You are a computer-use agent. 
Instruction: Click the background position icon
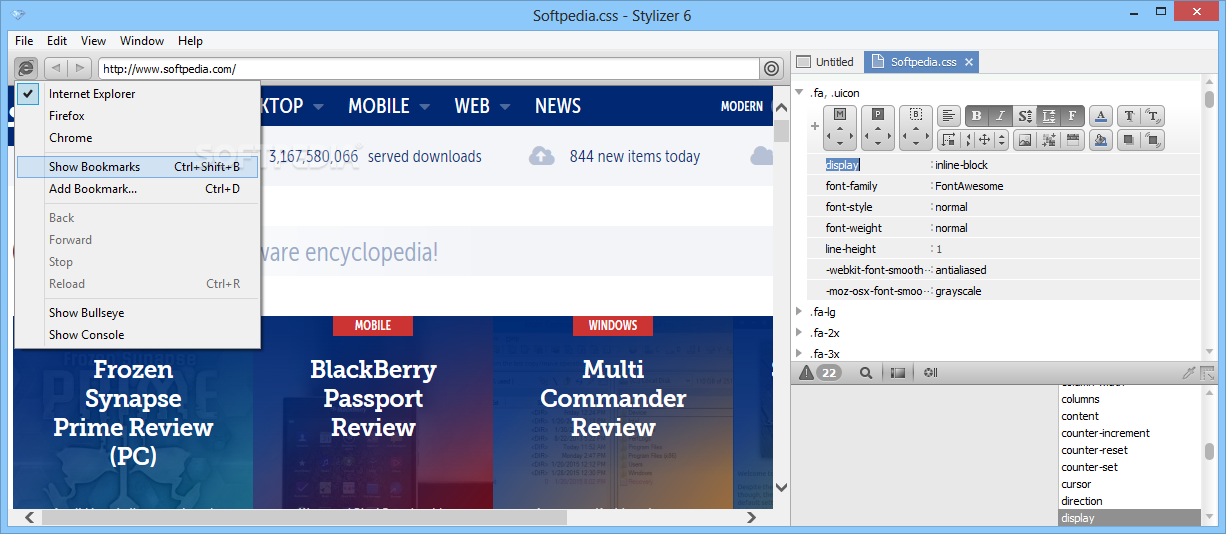coord(1048,140)
